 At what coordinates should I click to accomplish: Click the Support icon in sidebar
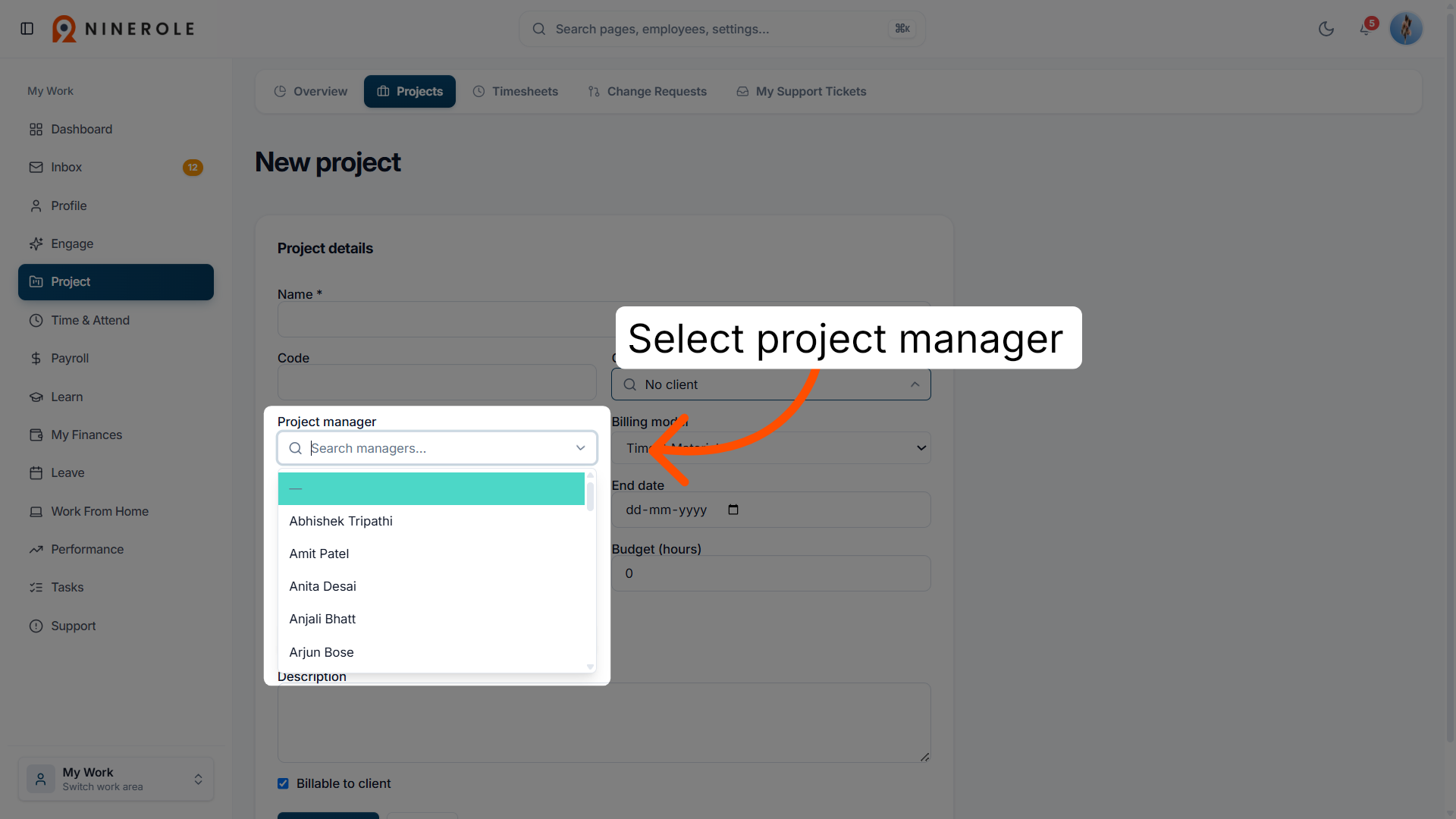pos(36,626)
